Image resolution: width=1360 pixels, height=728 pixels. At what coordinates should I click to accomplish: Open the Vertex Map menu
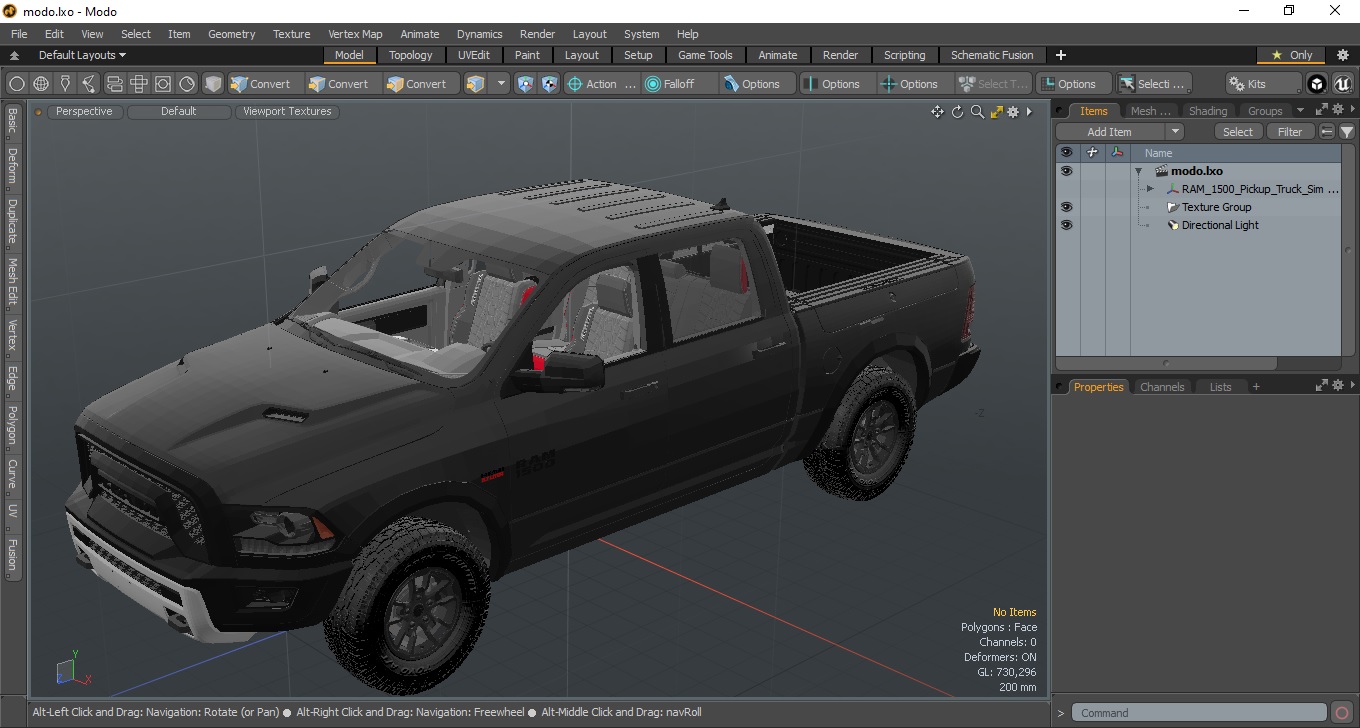[355, 34]
